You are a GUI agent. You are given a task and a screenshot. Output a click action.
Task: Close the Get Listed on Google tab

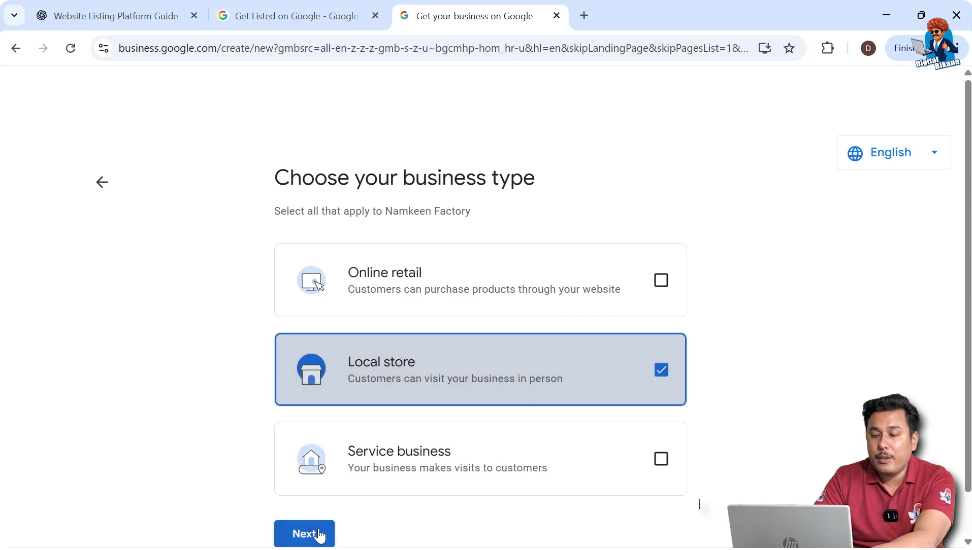pos(374,16)
